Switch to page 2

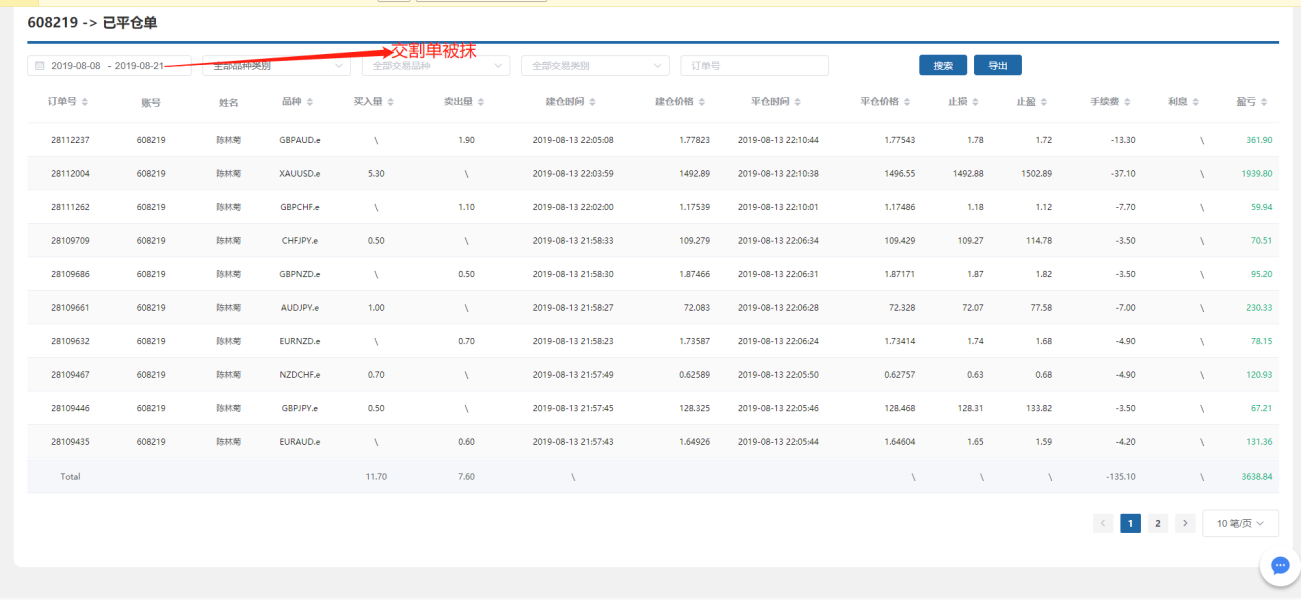point(1157,523)
